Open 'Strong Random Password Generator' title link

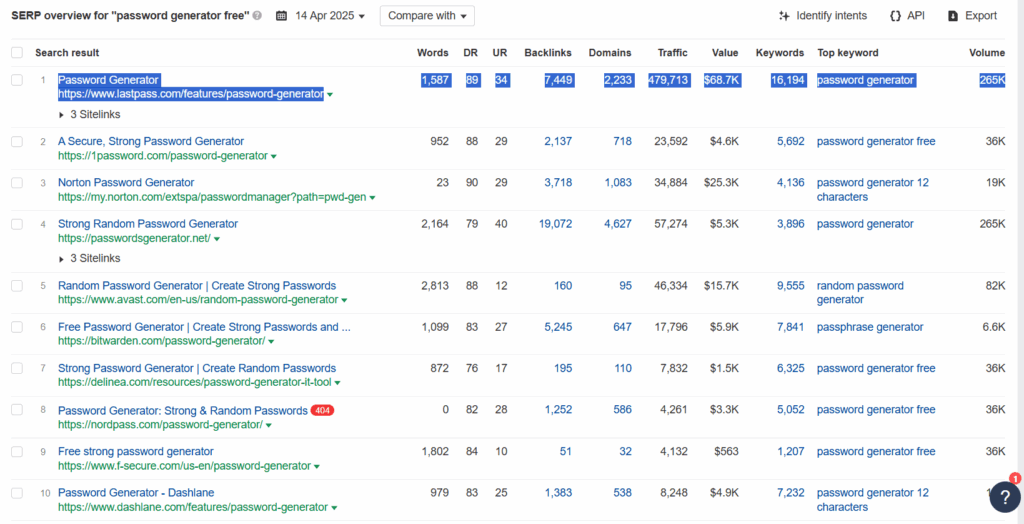(x=148, y=223)
